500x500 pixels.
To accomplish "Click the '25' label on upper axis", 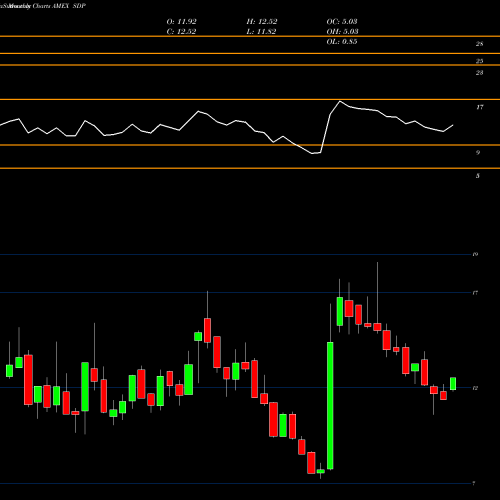I will [x=479, y=61].
